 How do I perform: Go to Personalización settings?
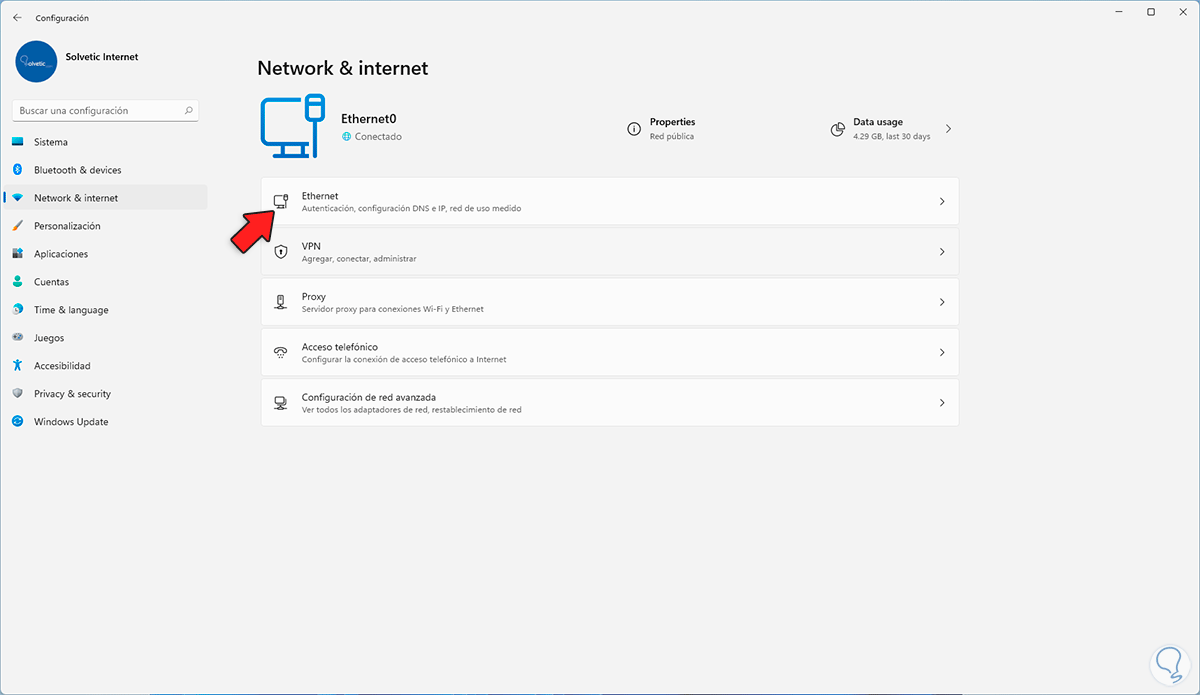(x=67, y=226)
